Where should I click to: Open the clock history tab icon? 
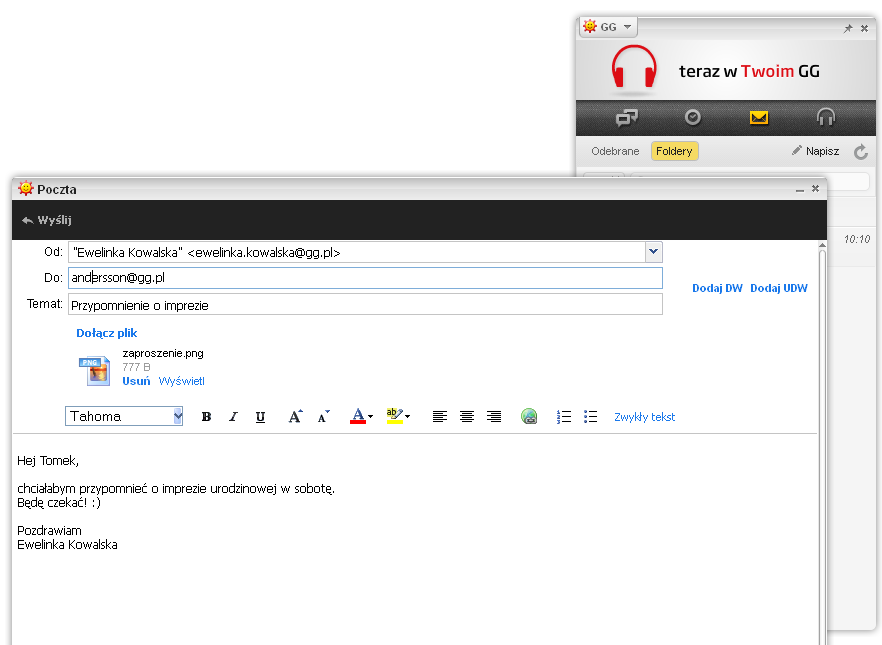tap(692, 118)
